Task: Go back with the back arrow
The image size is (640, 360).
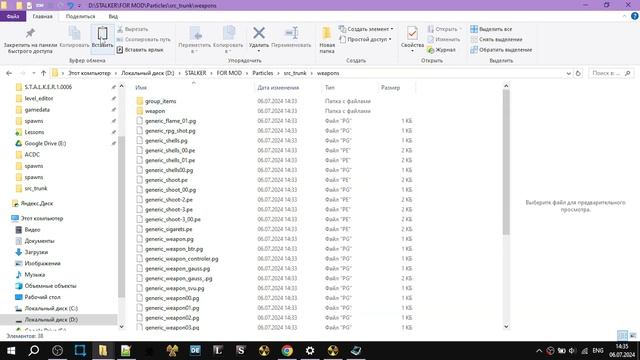Action: 9,73
